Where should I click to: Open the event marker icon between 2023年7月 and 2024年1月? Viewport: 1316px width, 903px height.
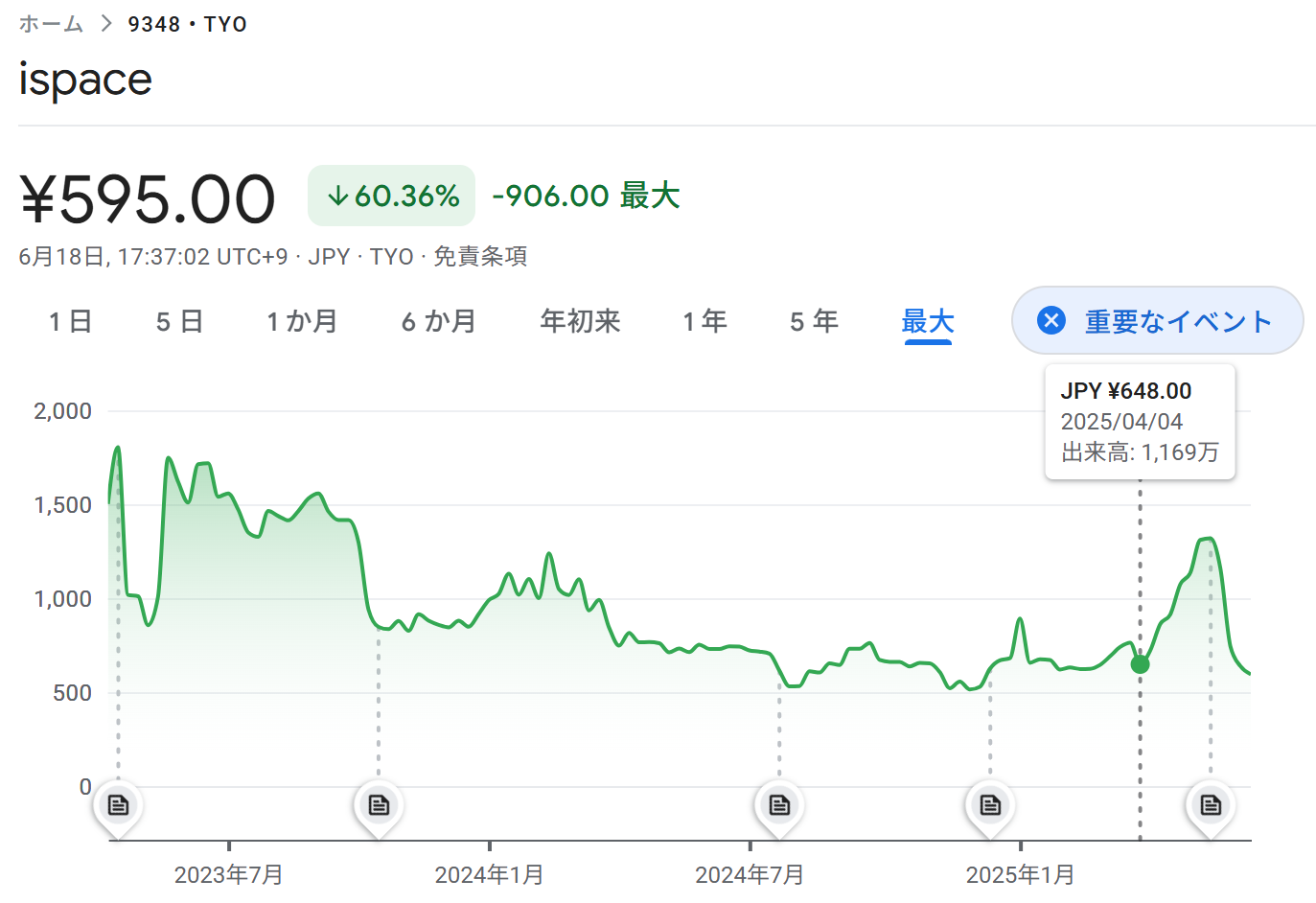coord(379,805)
